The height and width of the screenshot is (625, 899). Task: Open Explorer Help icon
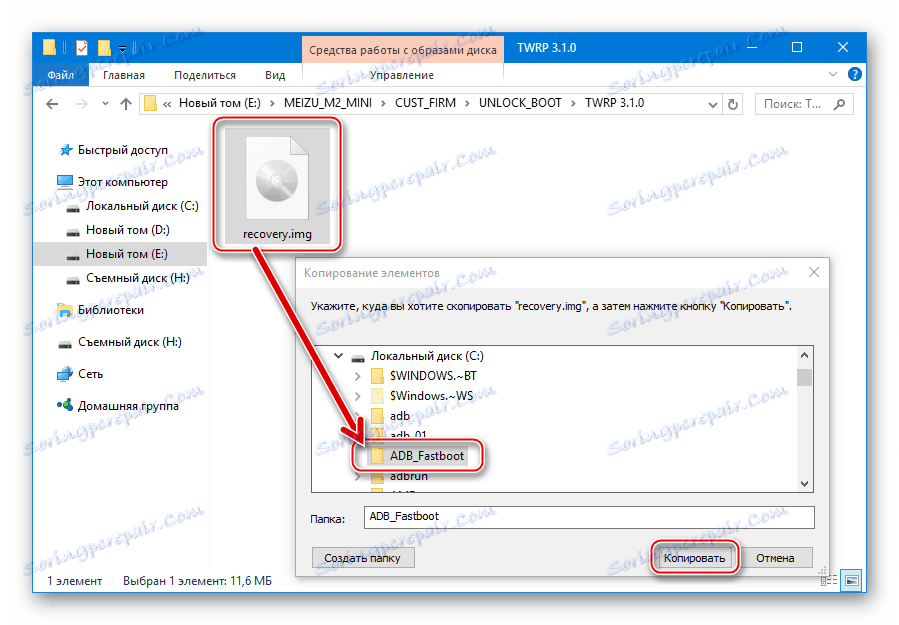pos(854,74)
